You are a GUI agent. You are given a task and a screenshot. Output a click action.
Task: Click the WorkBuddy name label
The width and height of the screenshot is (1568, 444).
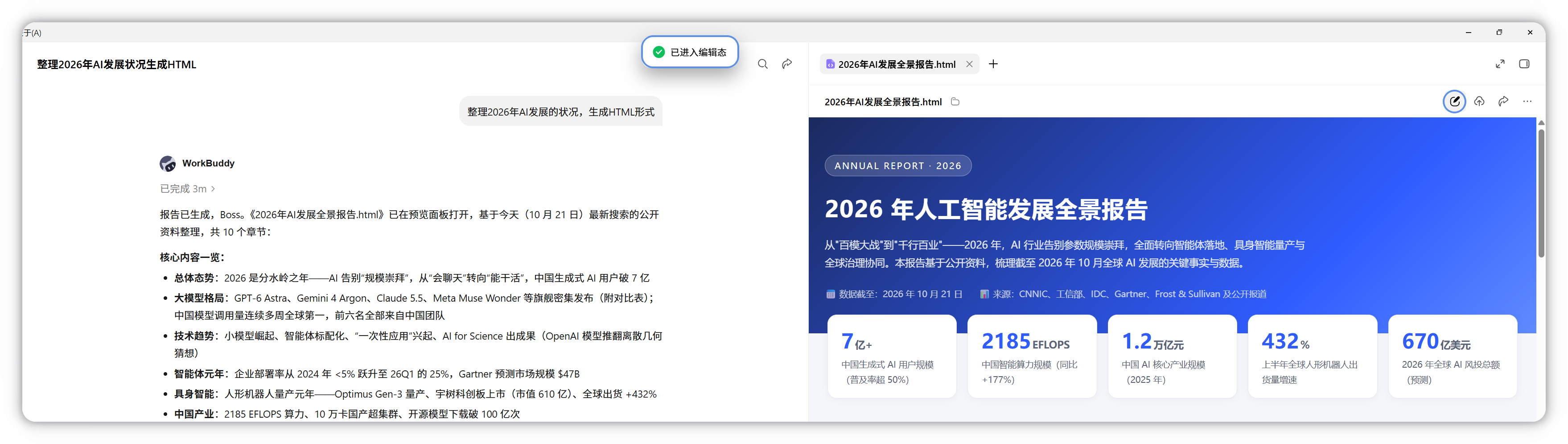pos(208,163)
